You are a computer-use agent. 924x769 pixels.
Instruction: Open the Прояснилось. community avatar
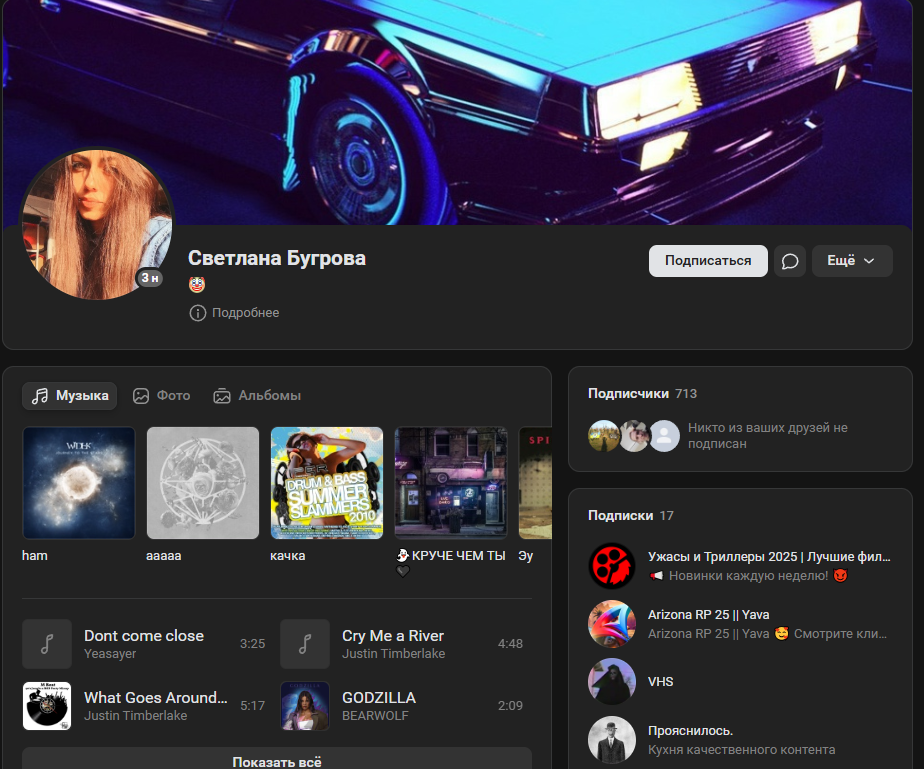coord(612,740)
